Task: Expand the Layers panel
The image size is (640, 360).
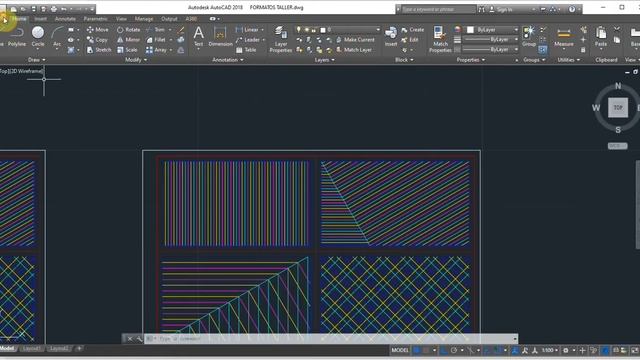Action: (324, 60)
